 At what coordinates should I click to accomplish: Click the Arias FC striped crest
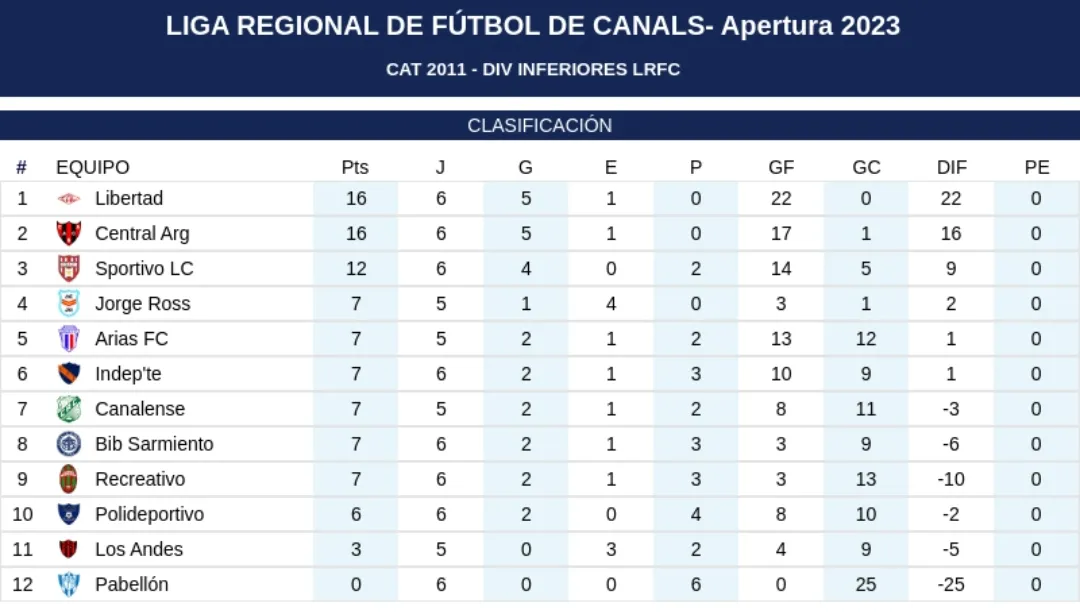(68, 339)
